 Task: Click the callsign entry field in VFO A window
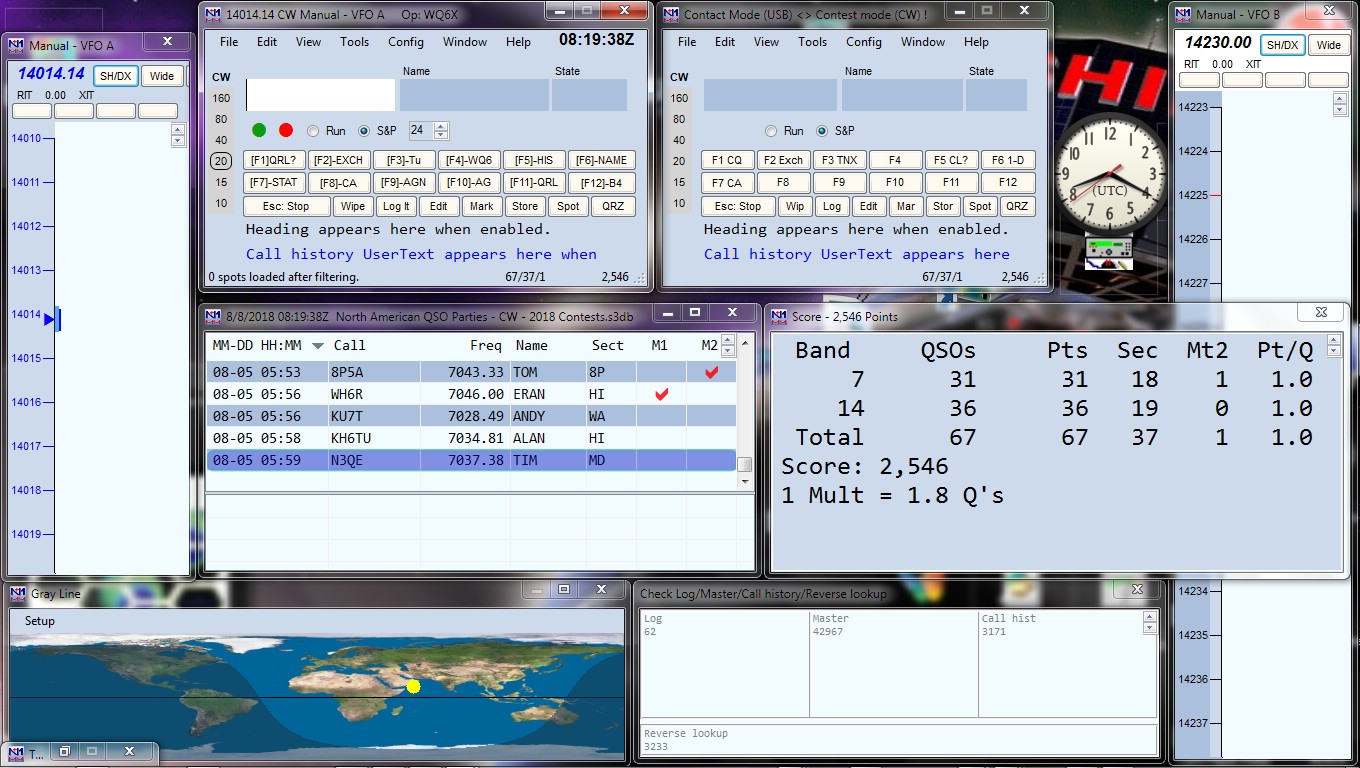pos(320,95)
